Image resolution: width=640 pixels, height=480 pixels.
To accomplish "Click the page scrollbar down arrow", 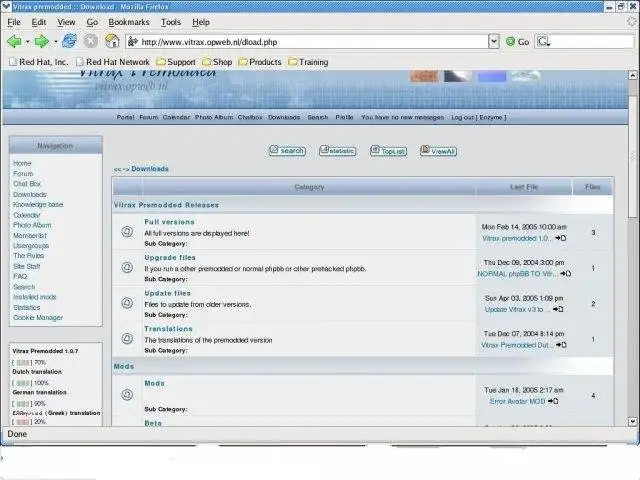I will pyautogui.click(x=632, y=421).
